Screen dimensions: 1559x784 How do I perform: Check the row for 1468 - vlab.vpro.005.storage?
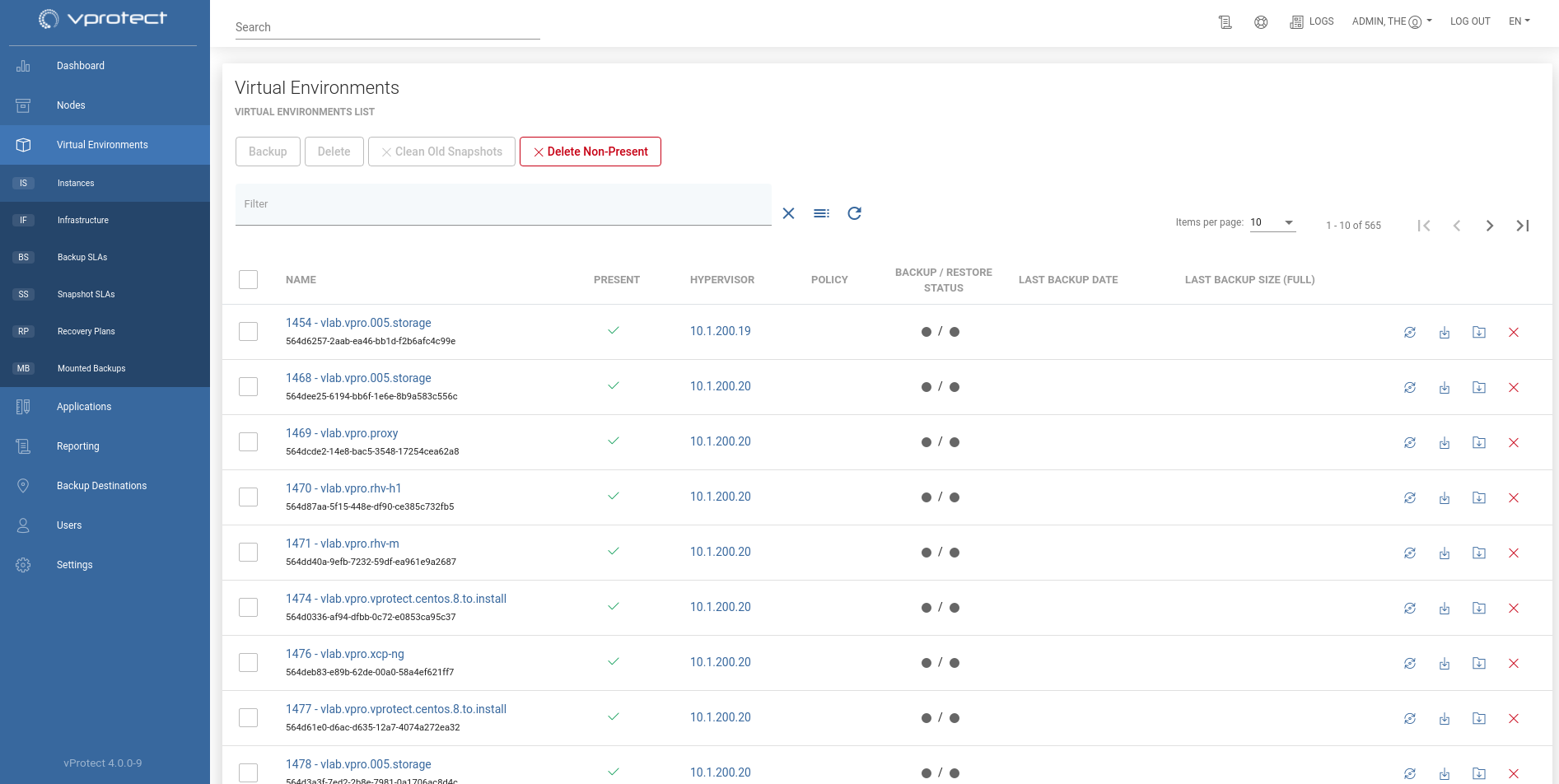[248, 386]
